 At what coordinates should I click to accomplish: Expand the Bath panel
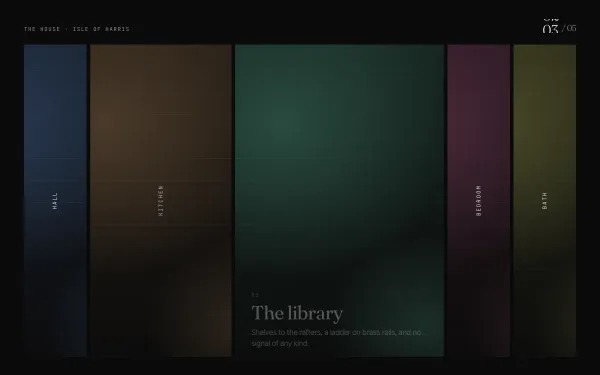pyautogui.click(x=545, y=201)
